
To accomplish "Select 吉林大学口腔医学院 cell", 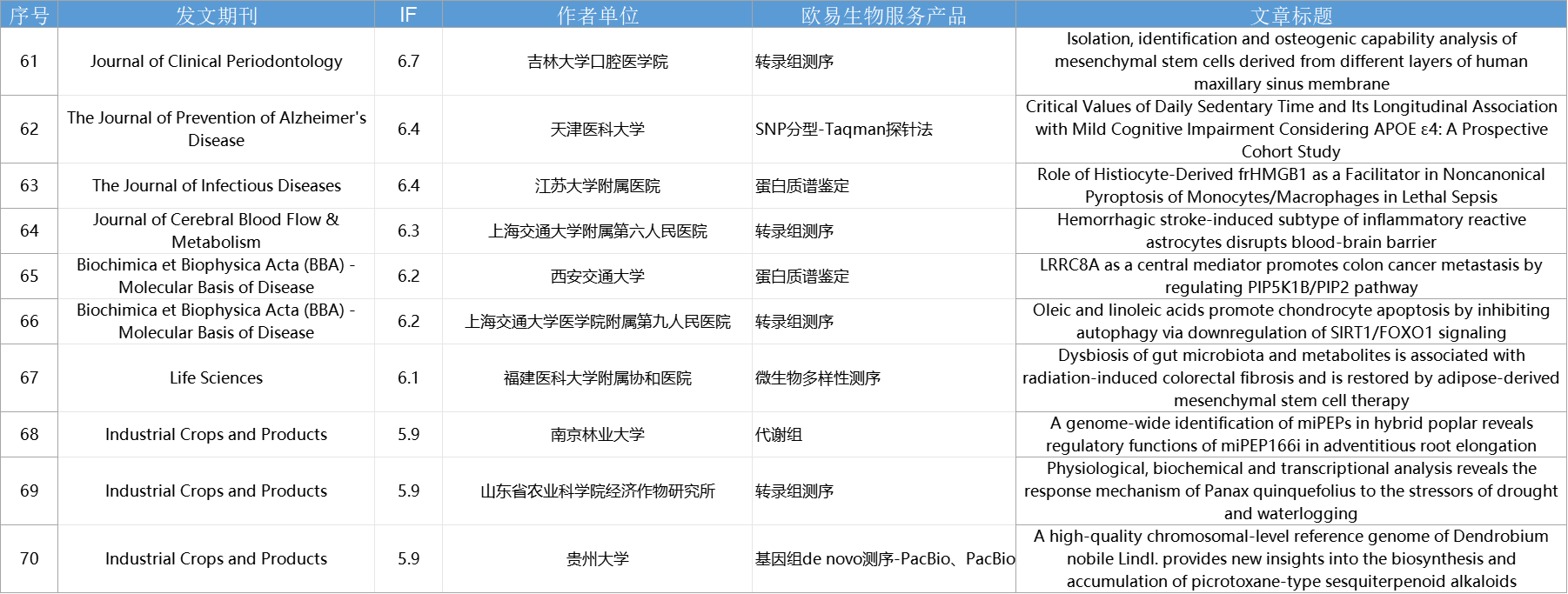I will pos(597,62).
